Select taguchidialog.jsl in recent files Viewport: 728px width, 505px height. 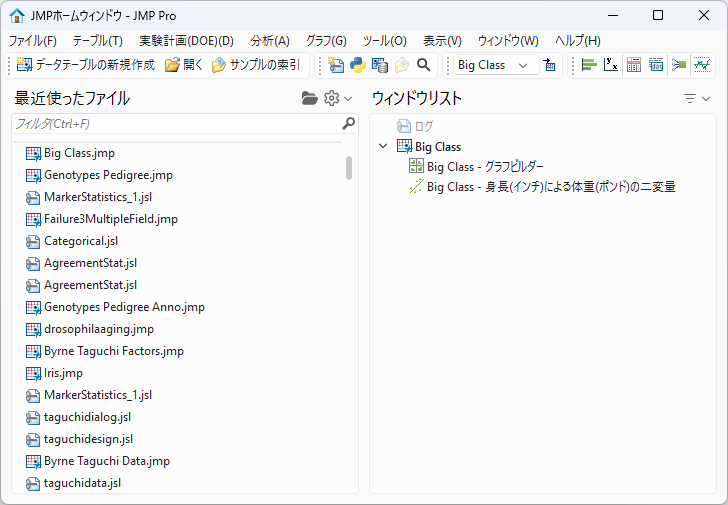[x=87, y=417]
